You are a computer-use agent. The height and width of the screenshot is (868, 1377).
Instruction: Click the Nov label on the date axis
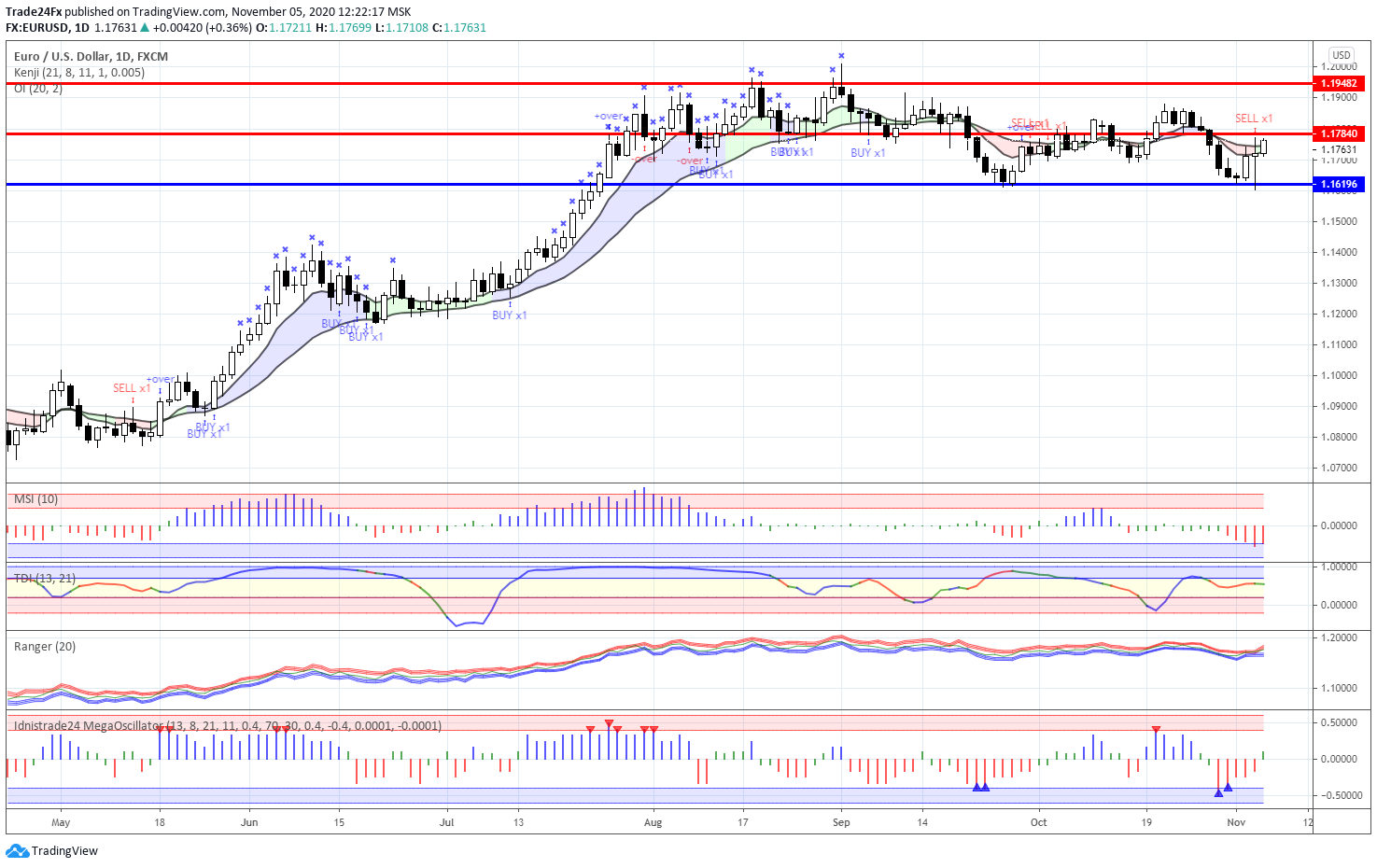pyautogui.click(x=1236, y=822)
